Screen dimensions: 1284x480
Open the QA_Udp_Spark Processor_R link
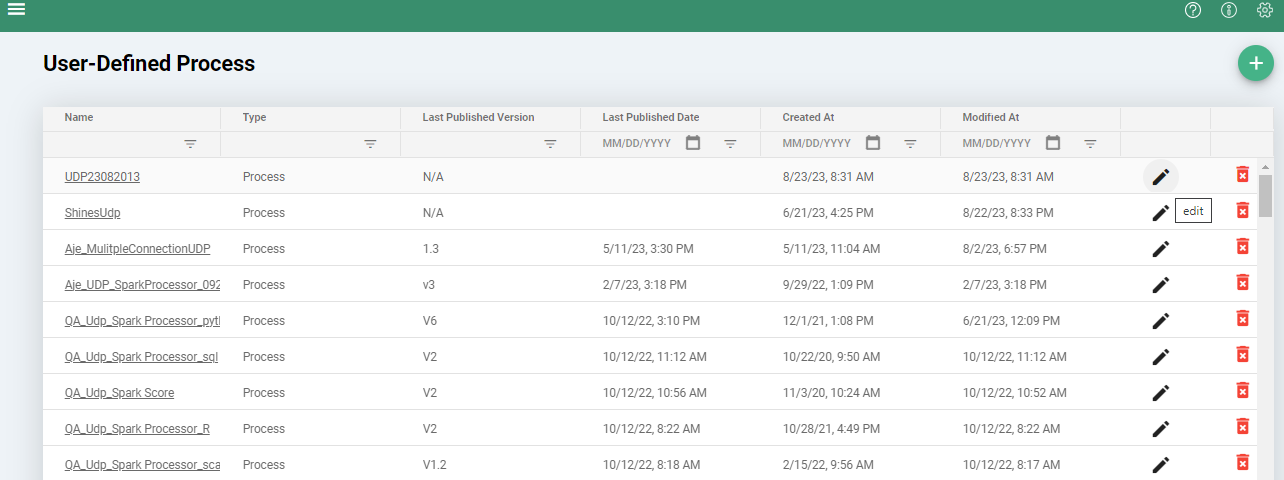tap(137, 429)
